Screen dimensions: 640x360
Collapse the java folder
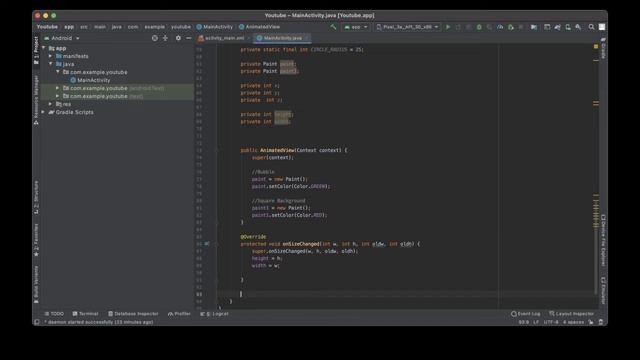(x=51, y=64)
